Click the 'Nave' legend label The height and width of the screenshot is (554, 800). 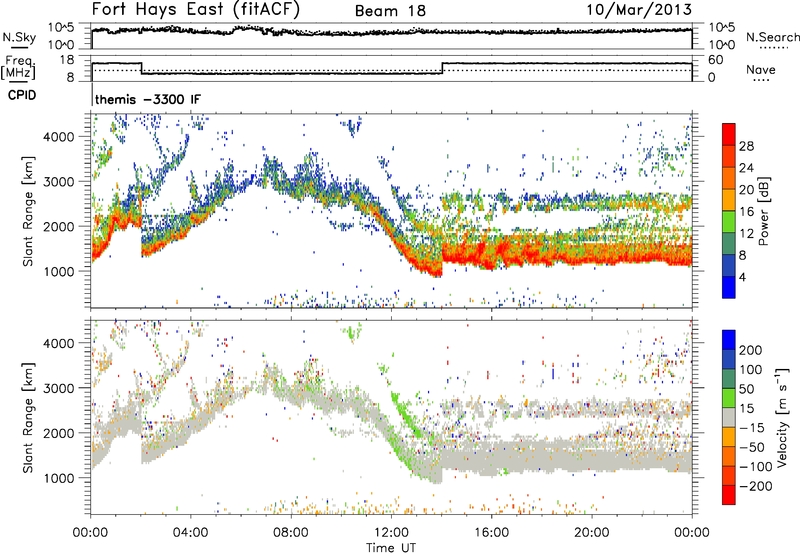[761, 70]
